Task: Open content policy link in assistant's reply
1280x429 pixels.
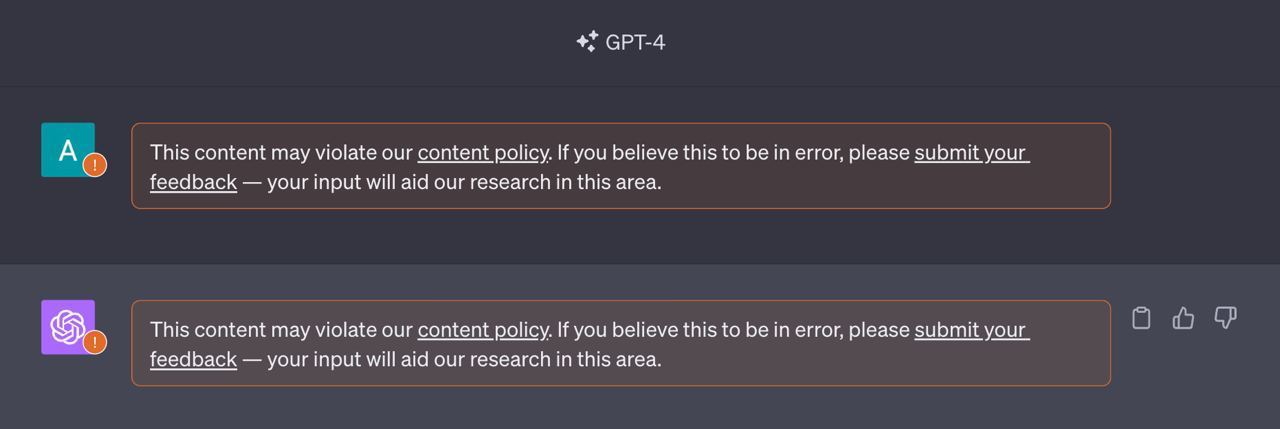Action: tap(483, 330)
